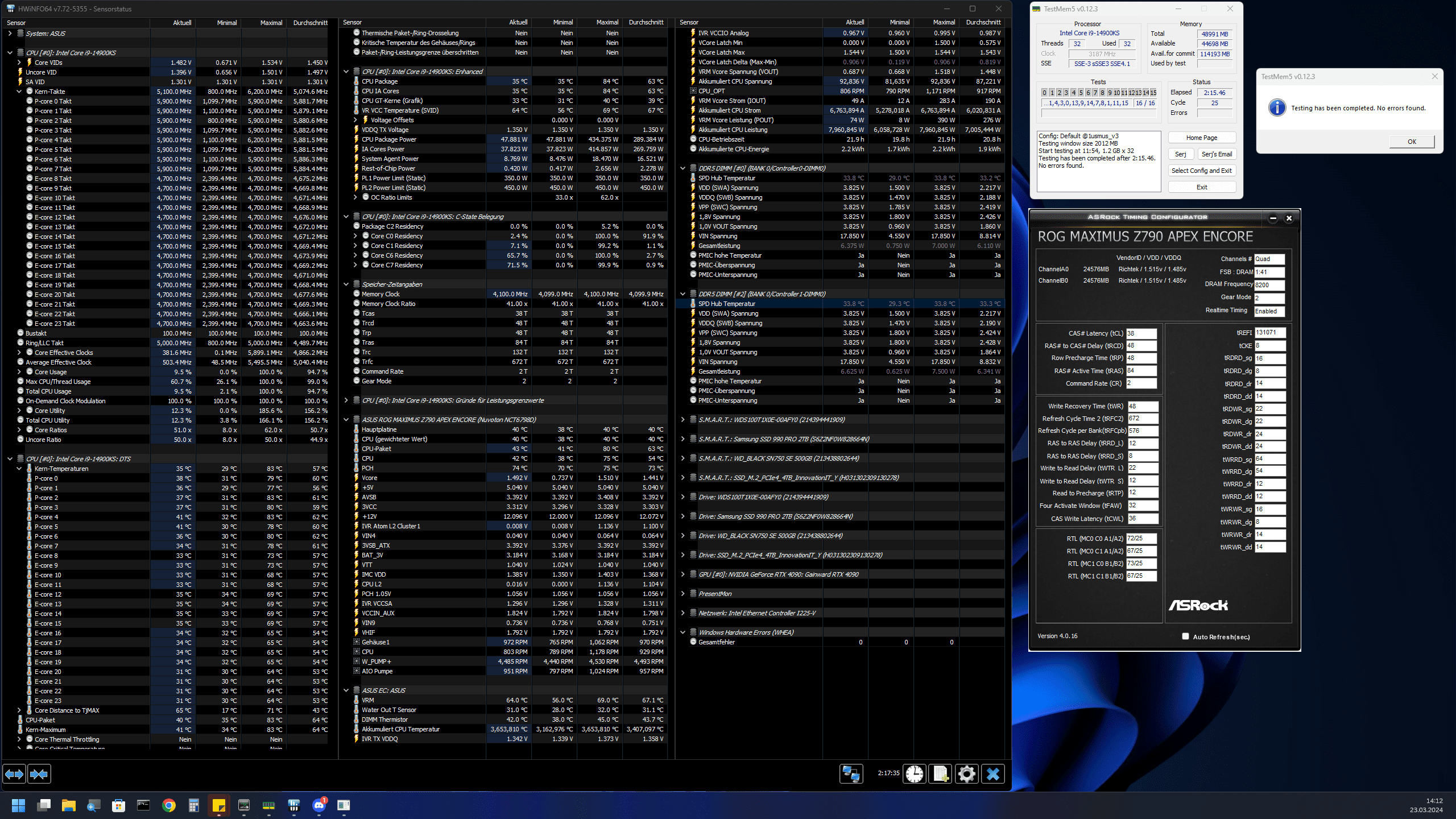Click the tREFI value input field
The image size is (1456, 819).
click(1269, 333)
